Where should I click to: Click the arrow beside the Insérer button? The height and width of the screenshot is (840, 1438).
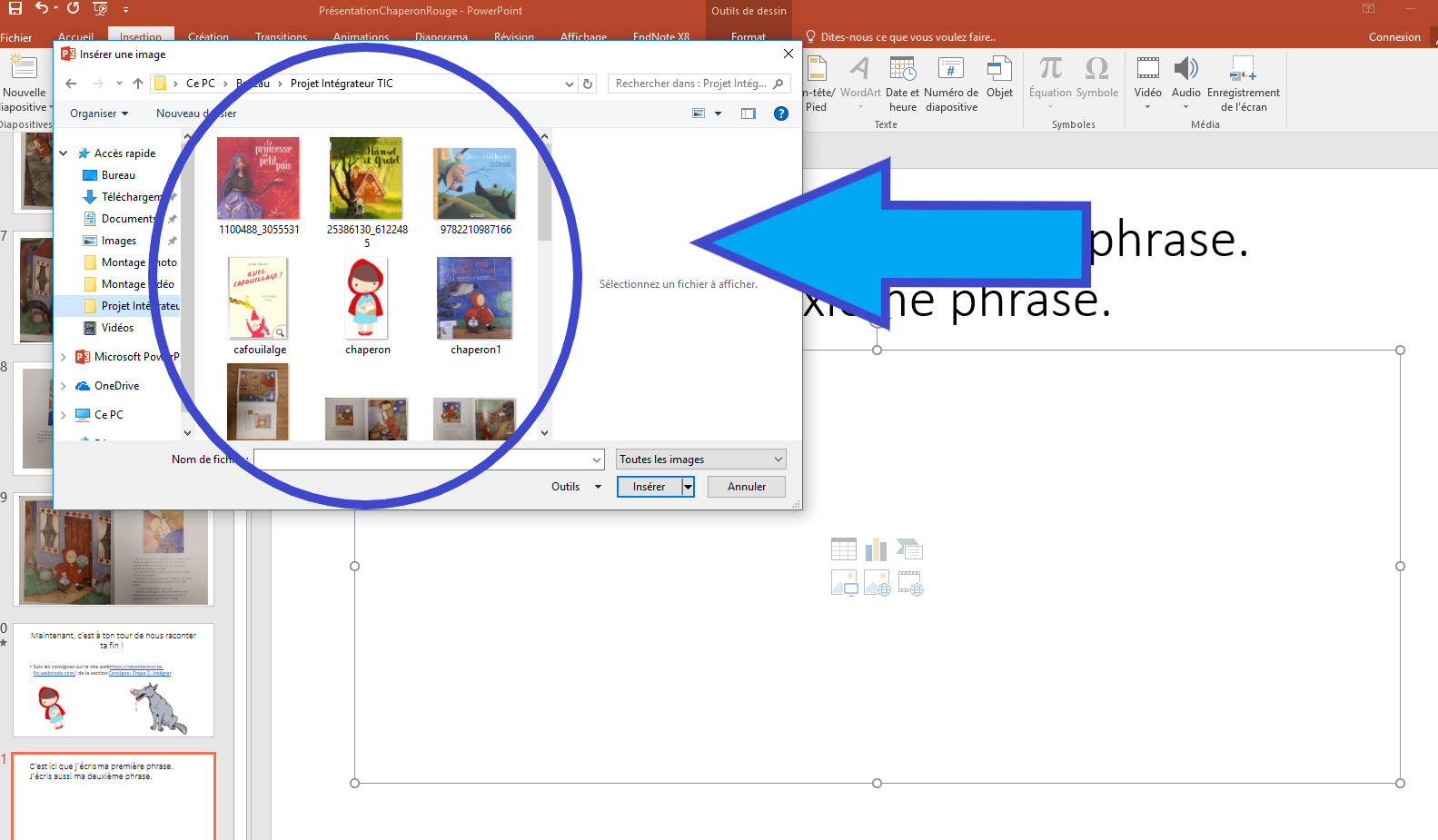(x=688, y=487)
